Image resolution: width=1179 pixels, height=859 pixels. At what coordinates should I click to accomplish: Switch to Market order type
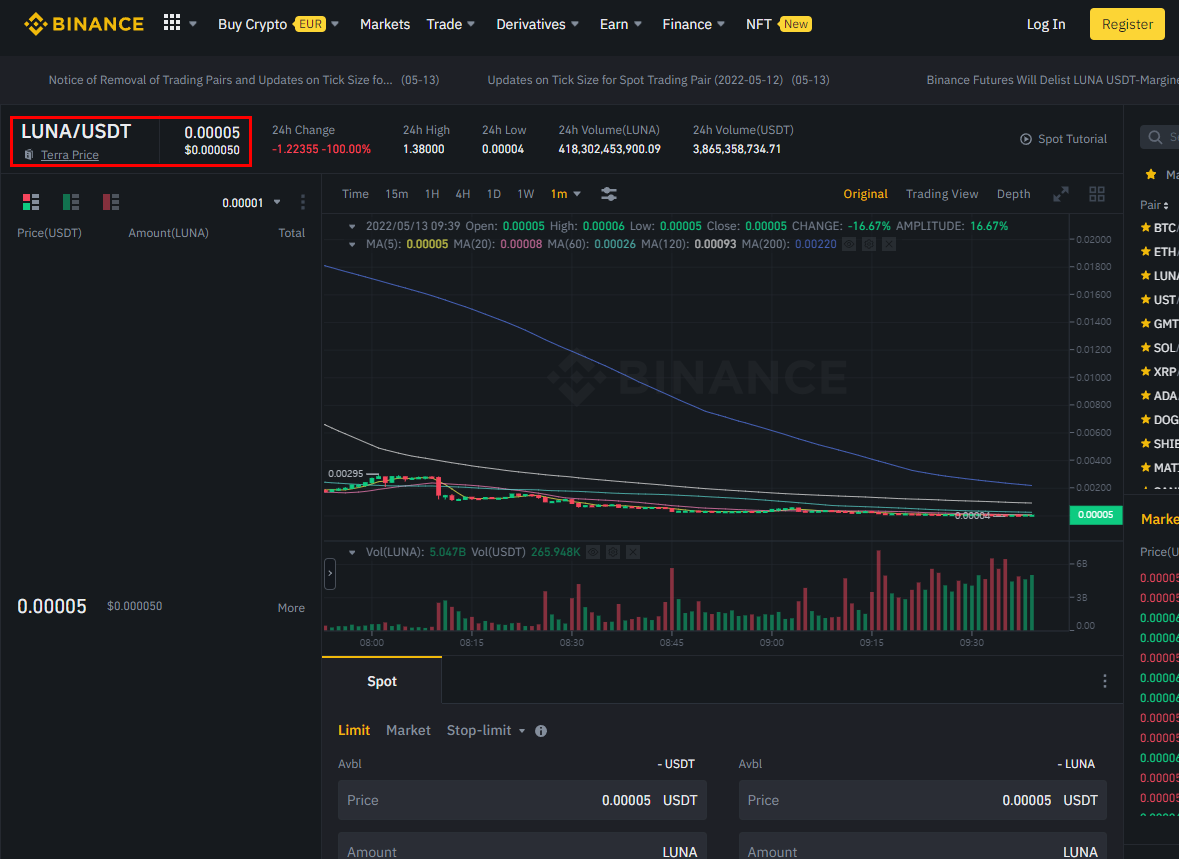tap(408, 730)
